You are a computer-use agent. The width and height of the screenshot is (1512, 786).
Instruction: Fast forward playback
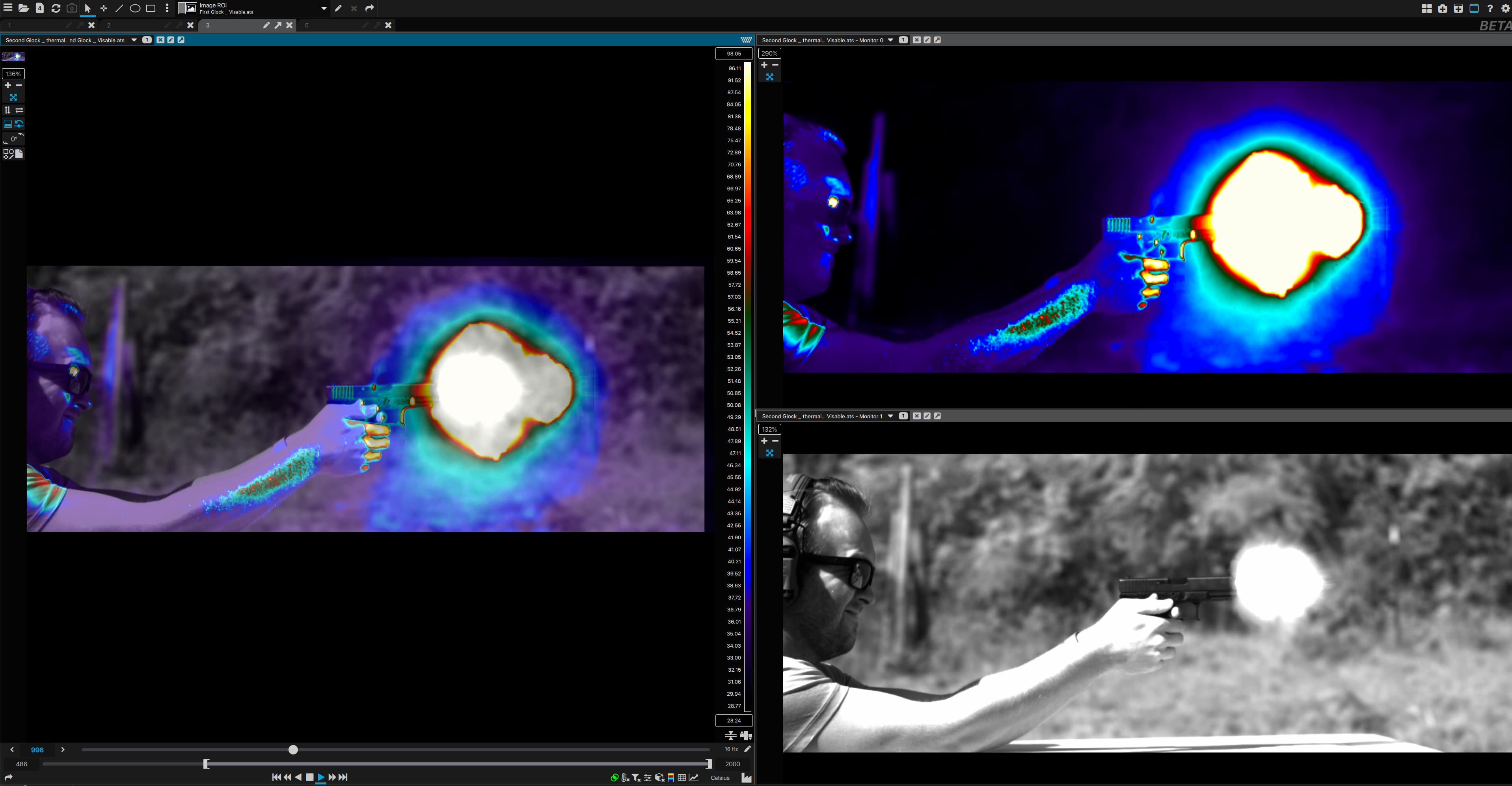coord(332,777)
